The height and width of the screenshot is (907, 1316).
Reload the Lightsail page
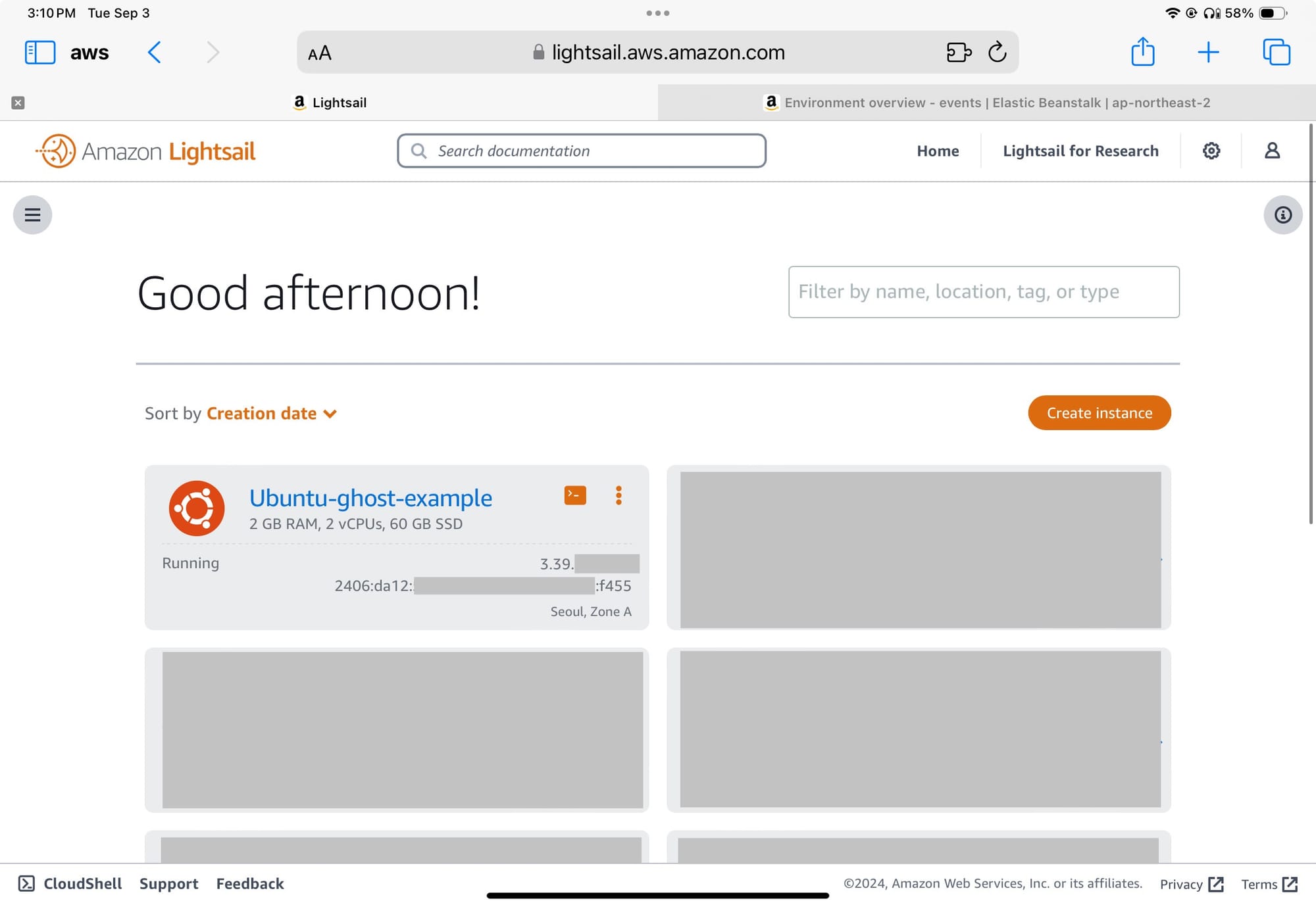[x=998, y=52]
